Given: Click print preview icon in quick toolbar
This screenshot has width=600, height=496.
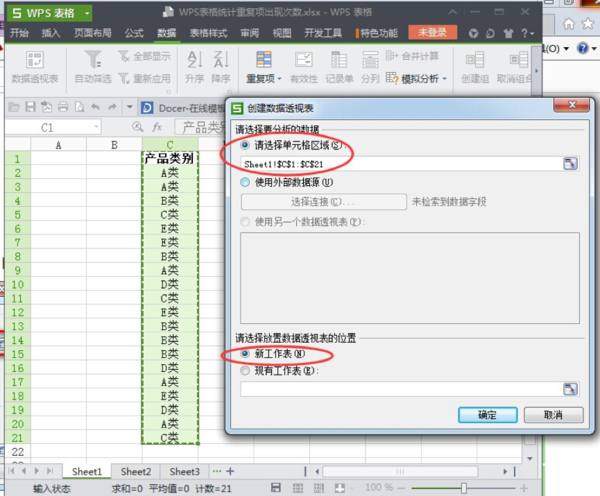Looking at the screenshot, I should click(79, 107).
